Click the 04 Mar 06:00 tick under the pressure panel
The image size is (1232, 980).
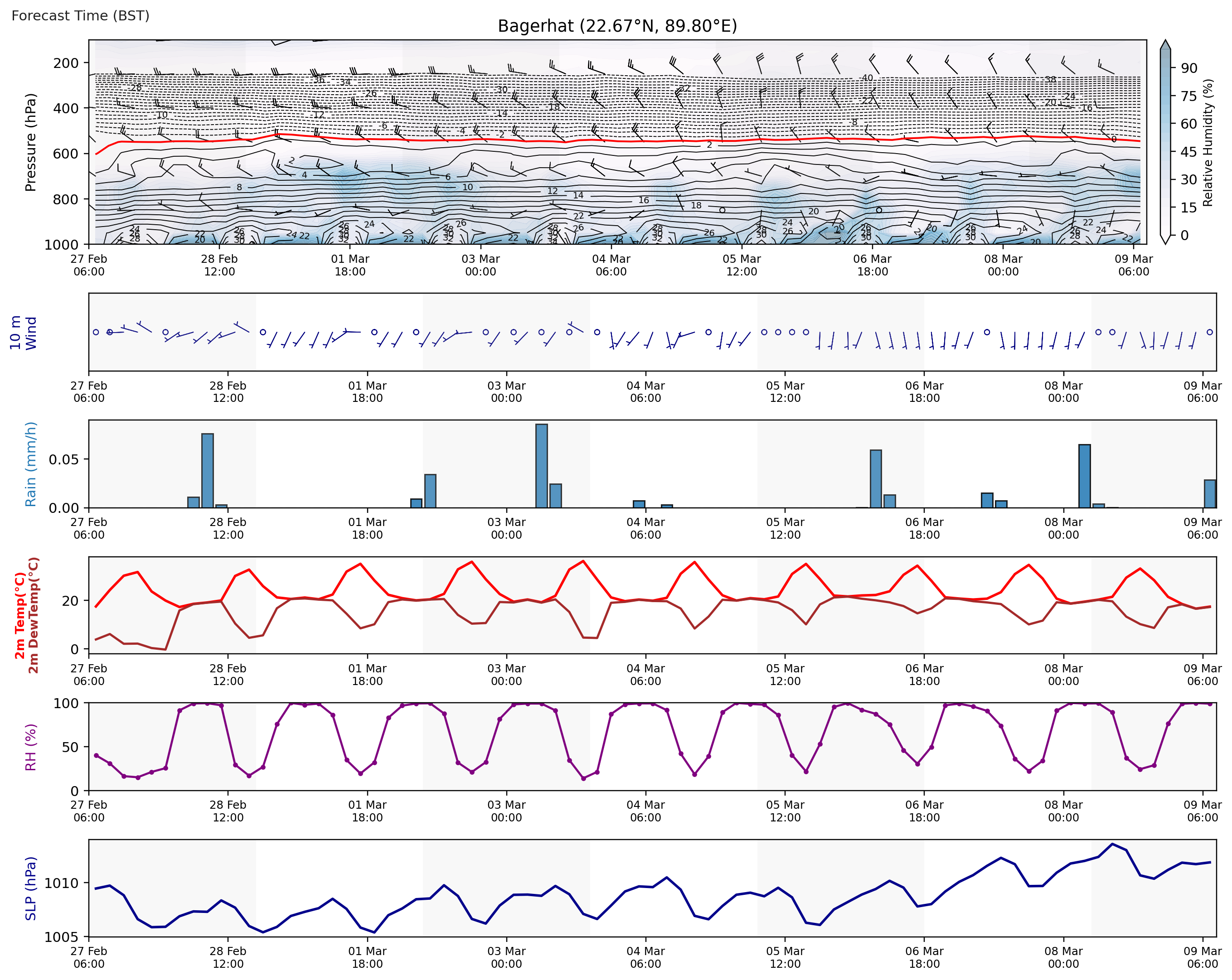pyautogui.click(x=611, y=265)
